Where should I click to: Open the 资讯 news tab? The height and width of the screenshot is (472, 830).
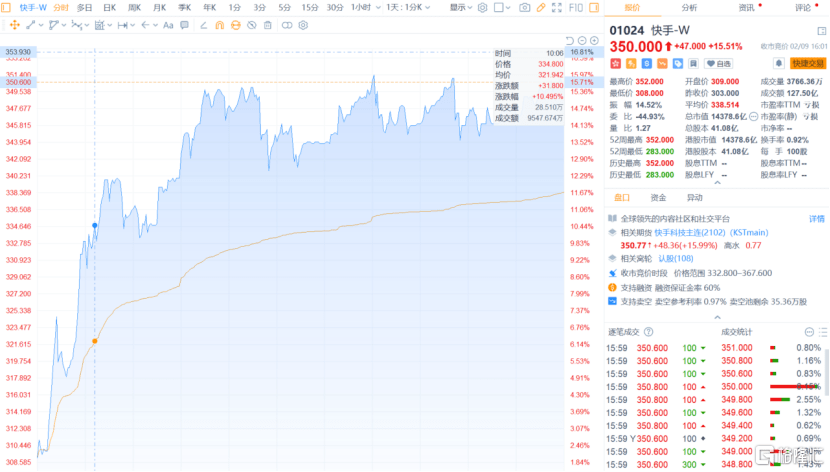[746, 7]
